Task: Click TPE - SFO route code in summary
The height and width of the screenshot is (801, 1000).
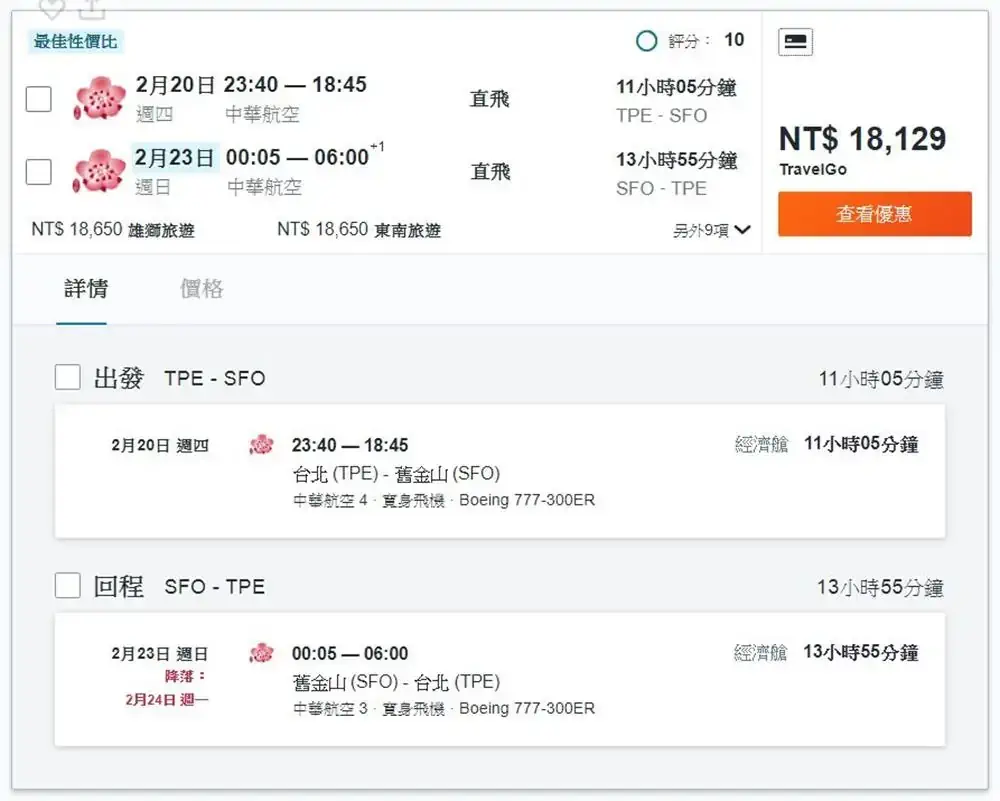Action: coord(661,116)
